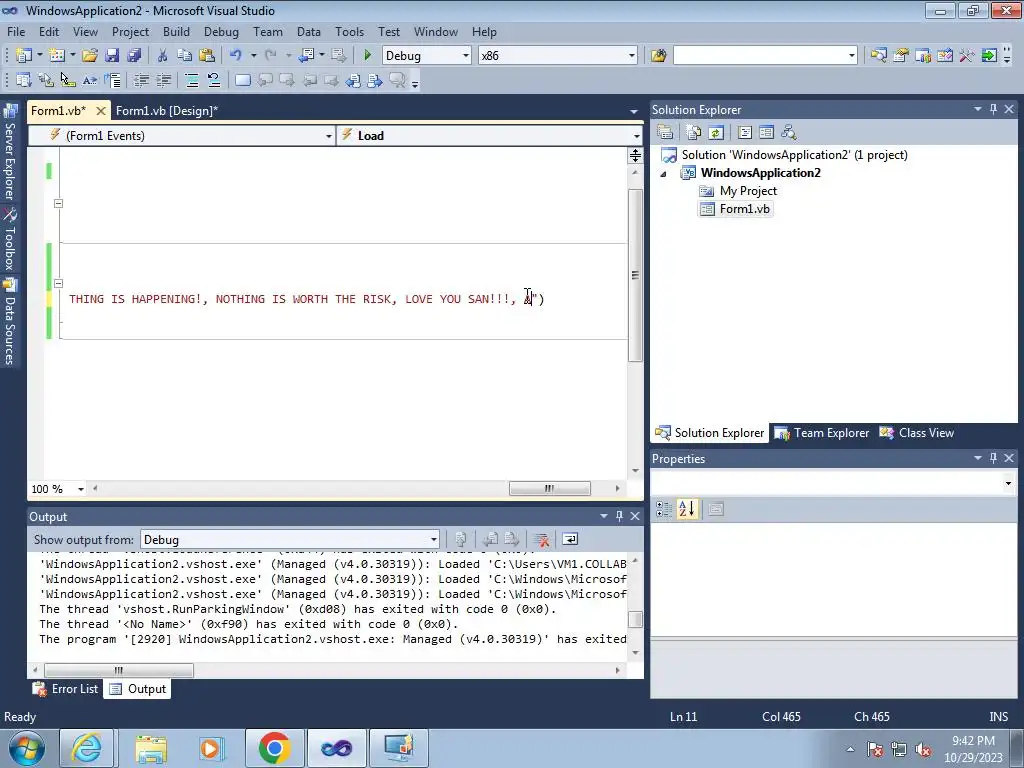Open the Debug menu
Image resolution: width=1024 pixels, height=768 pixels.
(x=221, y=31)
